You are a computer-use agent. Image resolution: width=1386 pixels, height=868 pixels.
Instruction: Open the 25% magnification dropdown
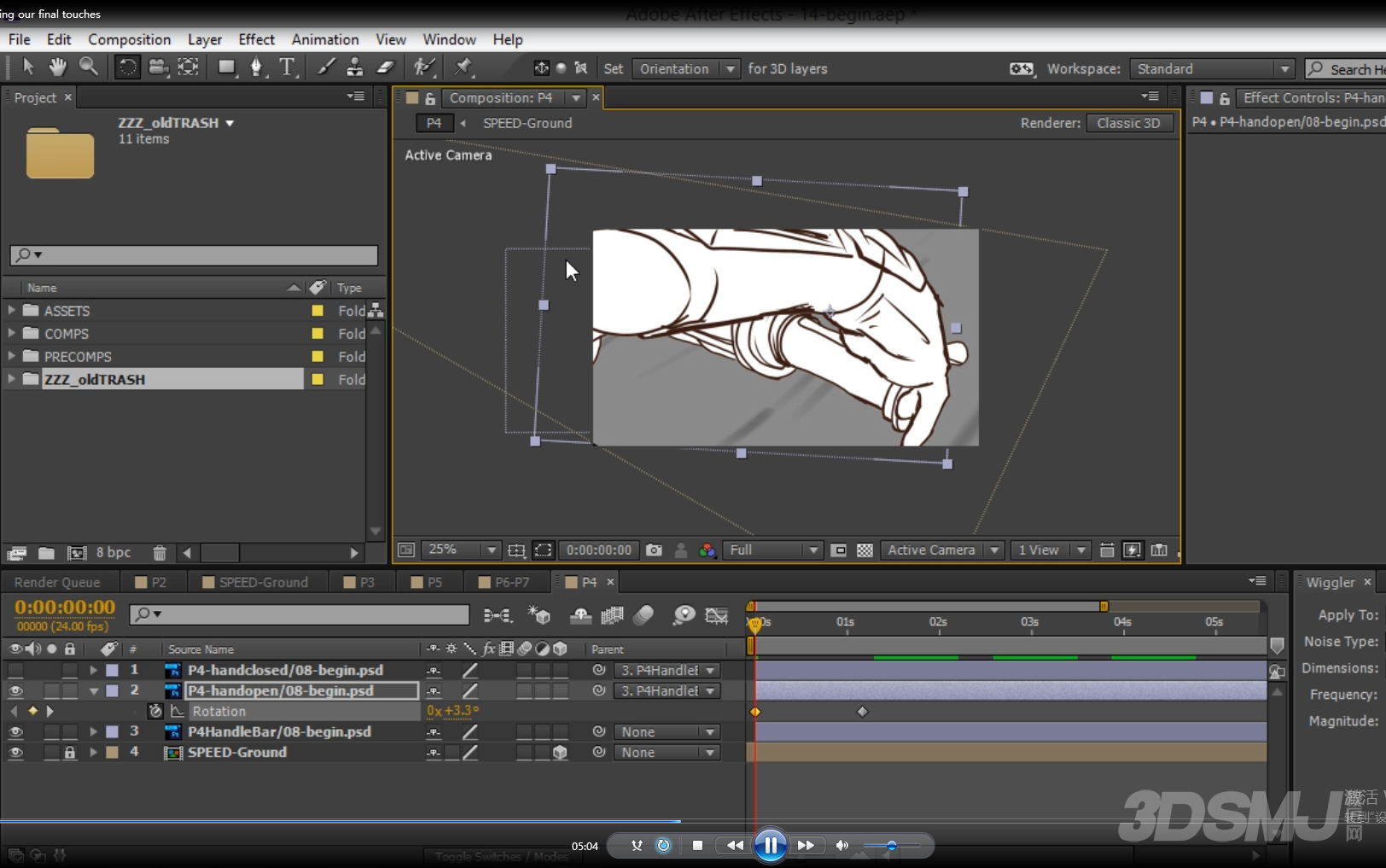(461, 551)
